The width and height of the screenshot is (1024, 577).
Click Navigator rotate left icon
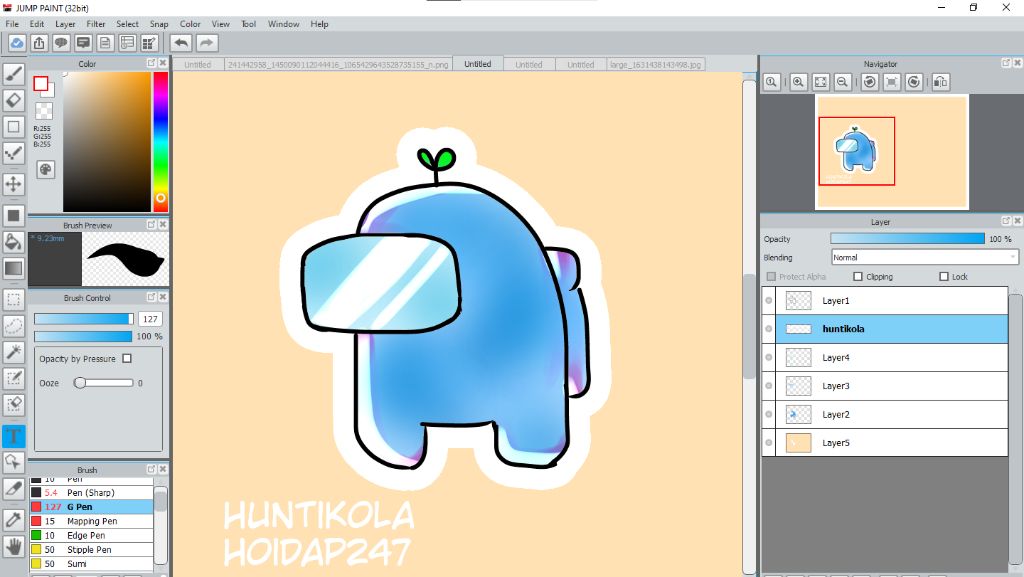click(869, 82)
